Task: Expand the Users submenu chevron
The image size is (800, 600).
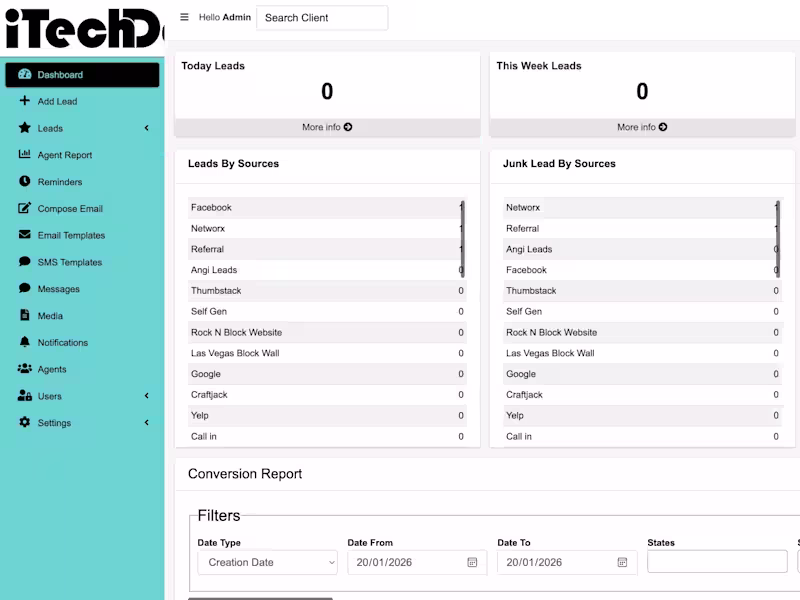Action: coord(147,396)
